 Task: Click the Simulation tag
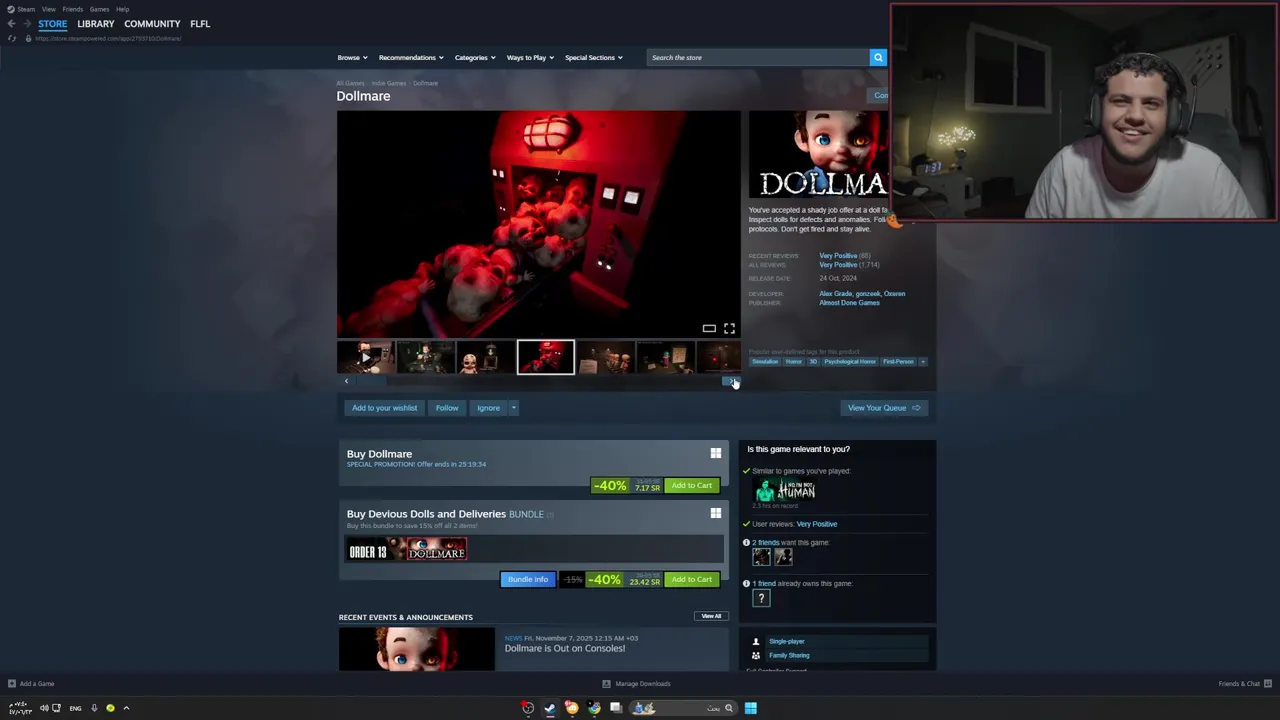click(765, 361)
